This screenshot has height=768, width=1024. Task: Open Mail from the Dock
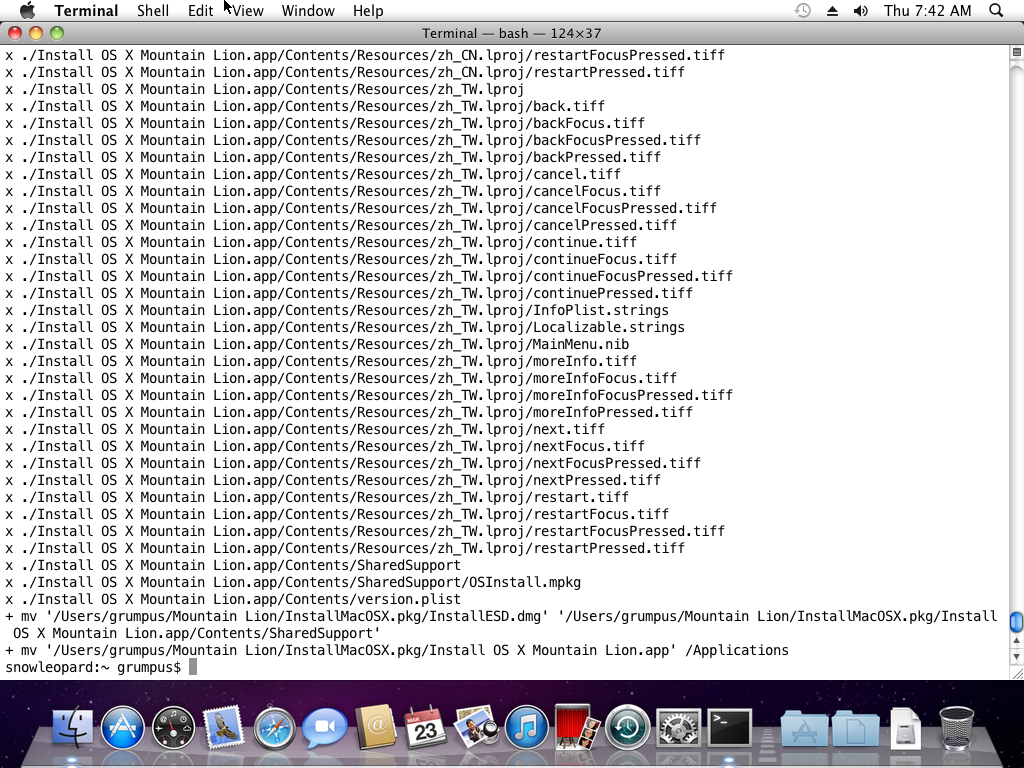click(x=223, y=727)
